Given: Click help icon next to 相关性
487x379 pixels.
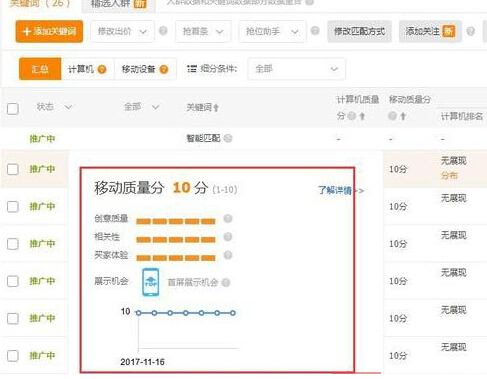Looking at the screenshot, I should pos(228,237).
